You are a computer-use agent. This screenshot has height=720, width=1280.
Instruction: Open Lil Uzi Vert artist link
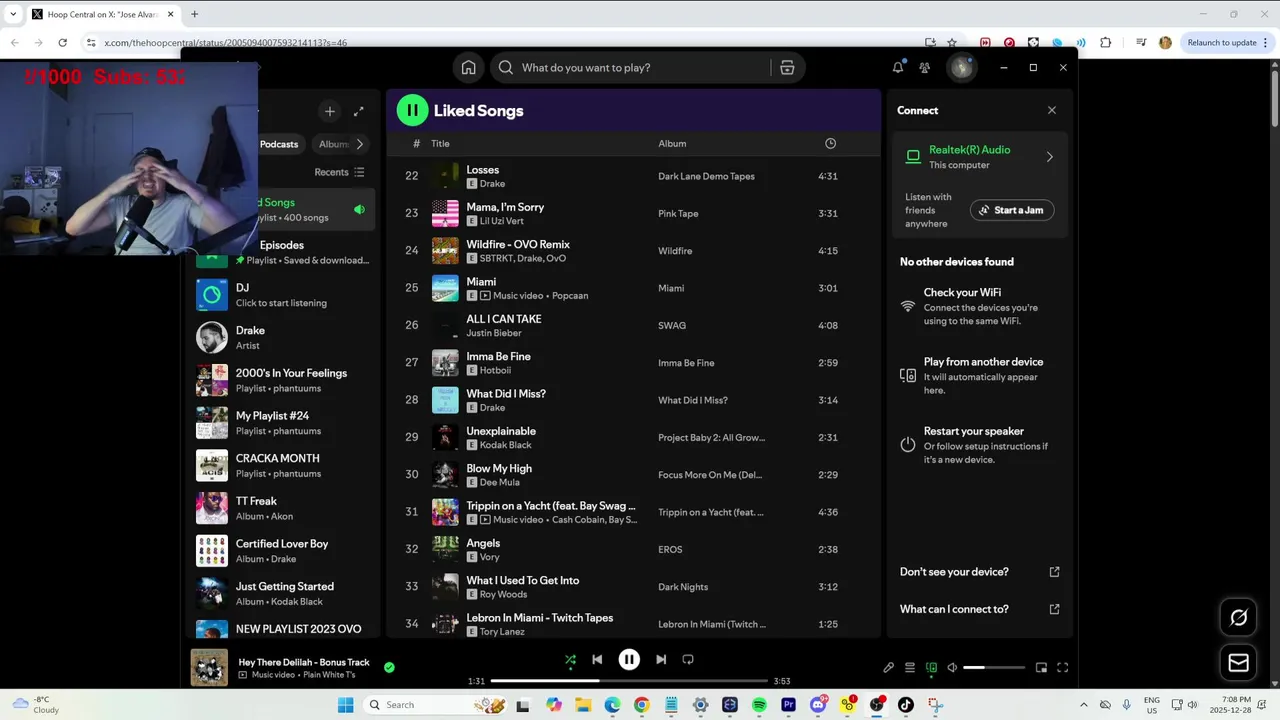click(501, 221)
